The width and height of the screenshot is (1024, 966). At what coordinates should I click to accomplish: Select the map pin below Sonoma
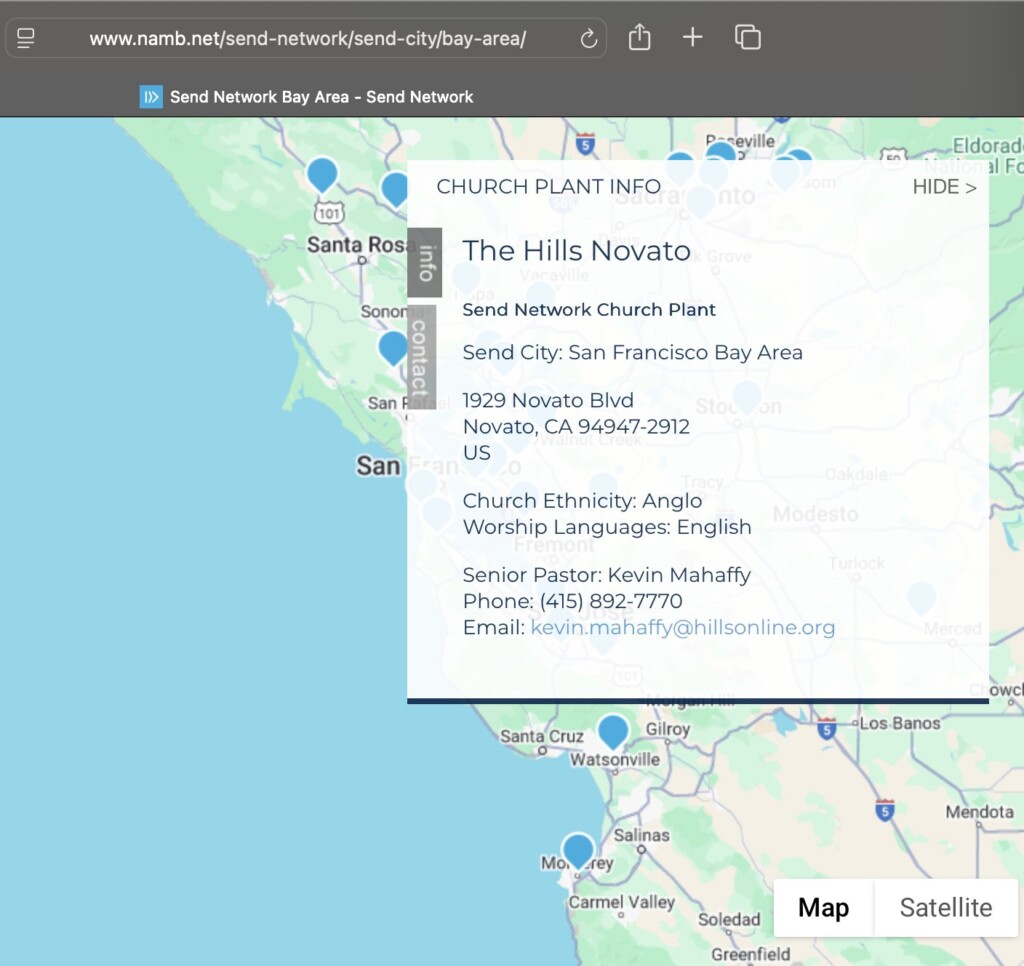[x=393, y=348]
